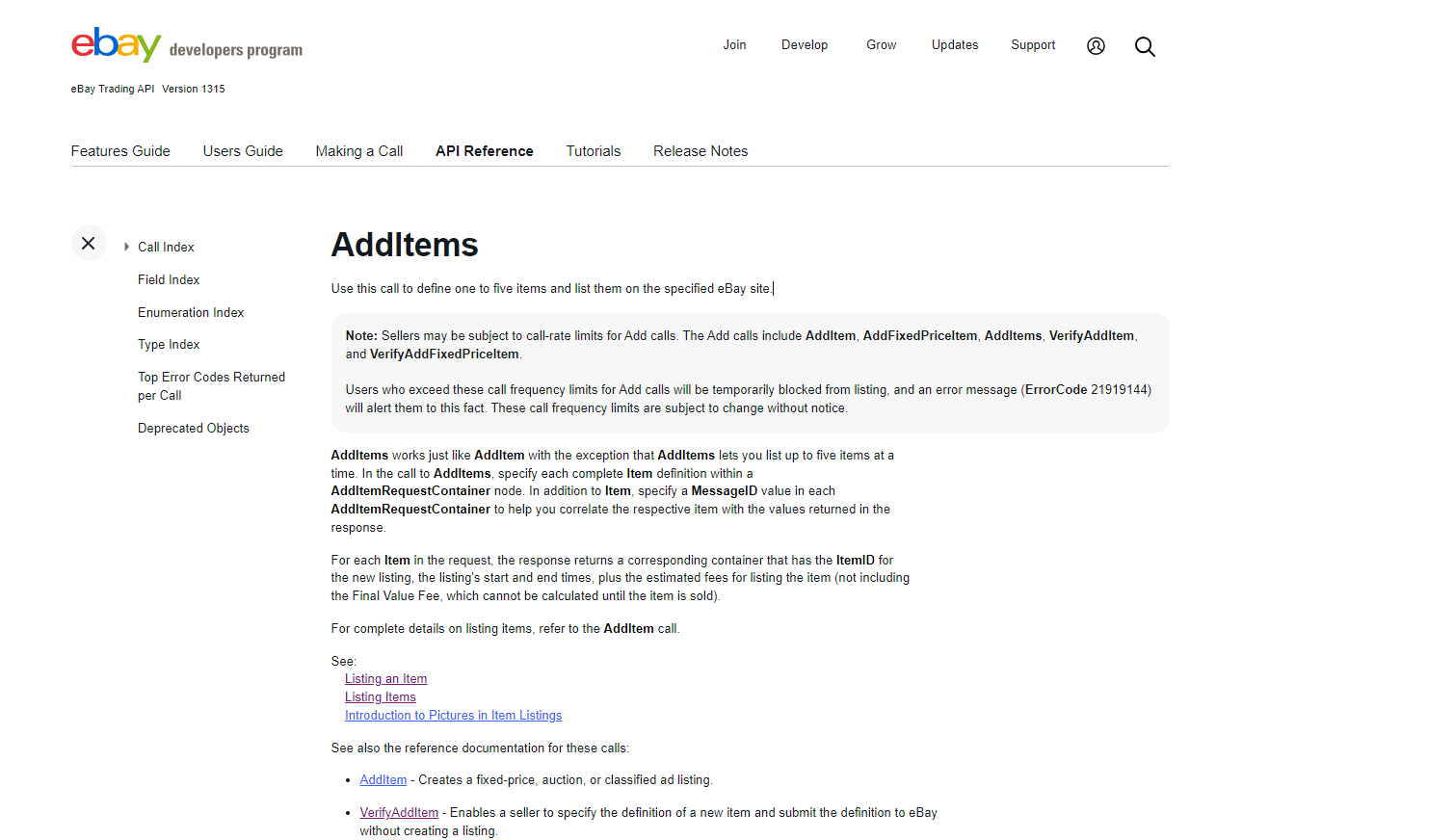Click the 'See:' label text
1454x840 pixels.
pyautogui.click(x=344, y=661)
